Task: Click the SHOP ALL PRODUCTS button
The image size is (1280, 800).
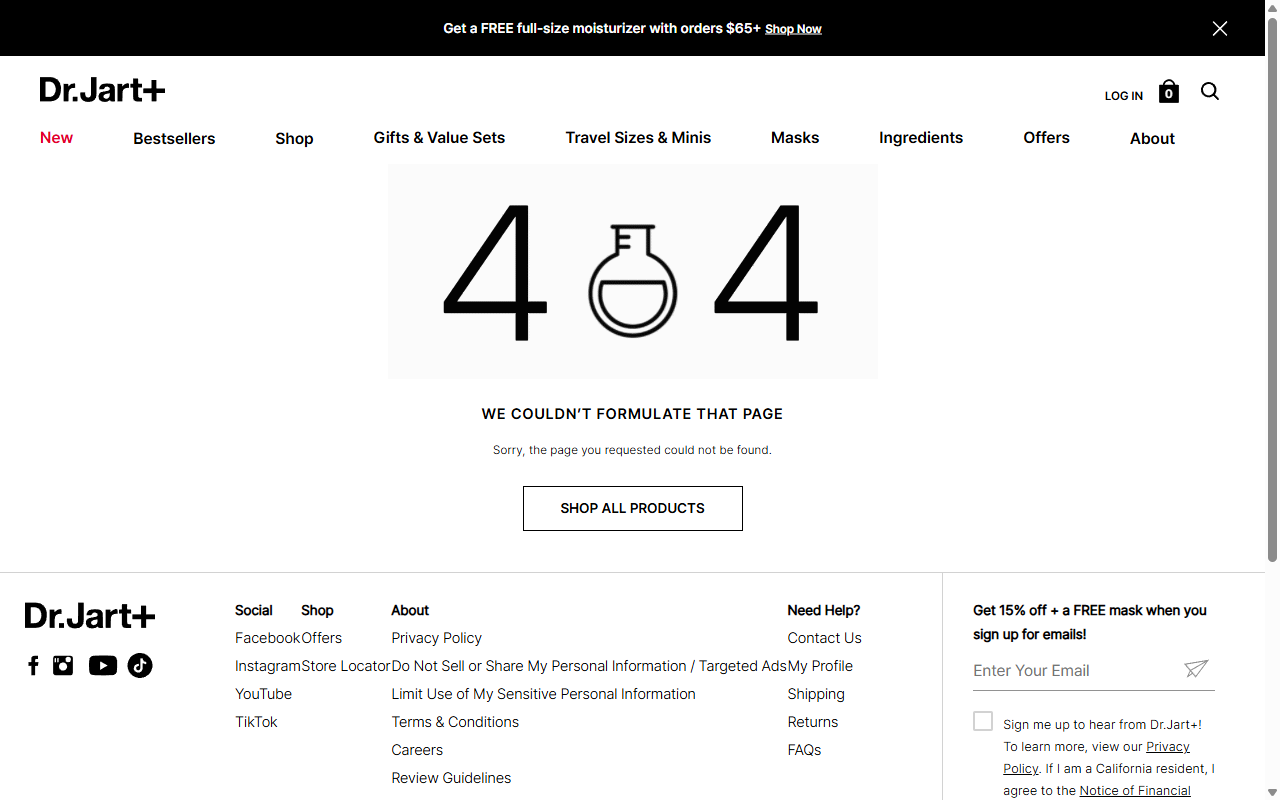Action: coord(633,508)
